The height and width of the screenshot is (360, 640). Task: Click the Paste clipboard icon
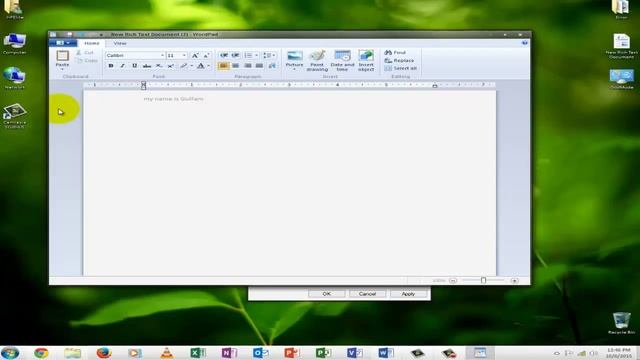pos(62,56)
